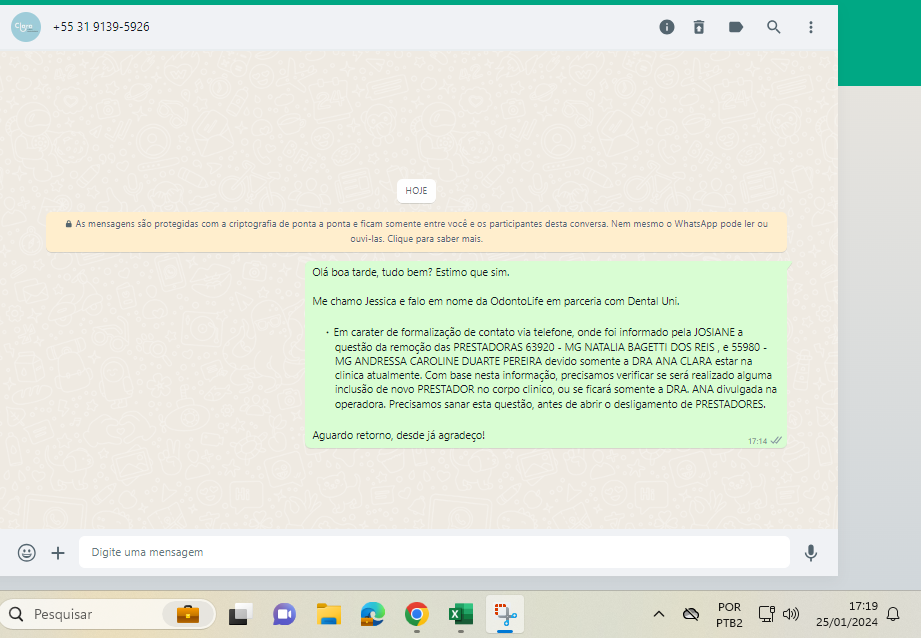Open File Explorer from the taskbar
Image resolution: width=921 pixels, height=638 pixels.
click(x=328, y=615)
